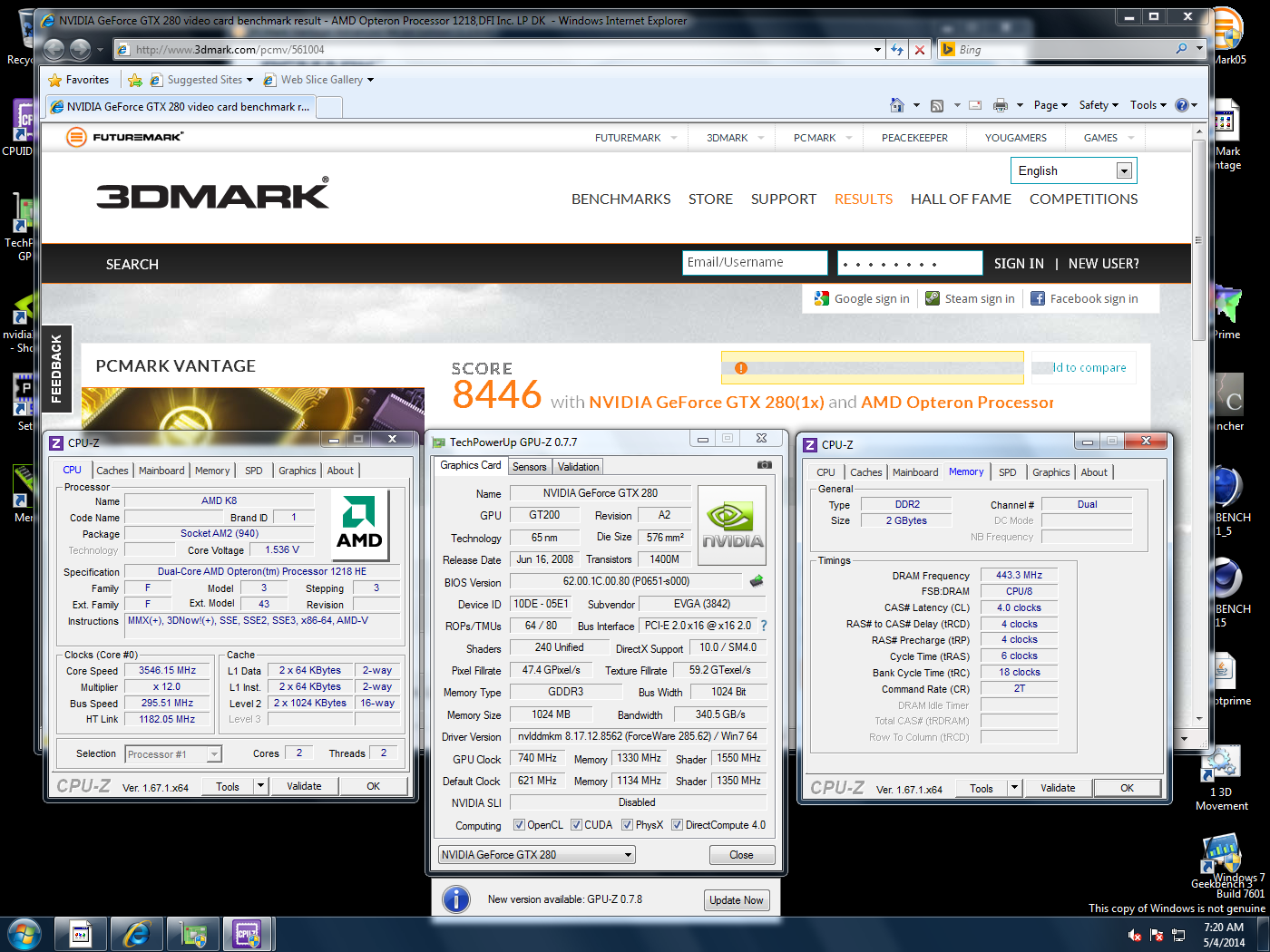Click the IE forward navigation arrow
Screen dimensions: 1270x952
click(81, 50)
